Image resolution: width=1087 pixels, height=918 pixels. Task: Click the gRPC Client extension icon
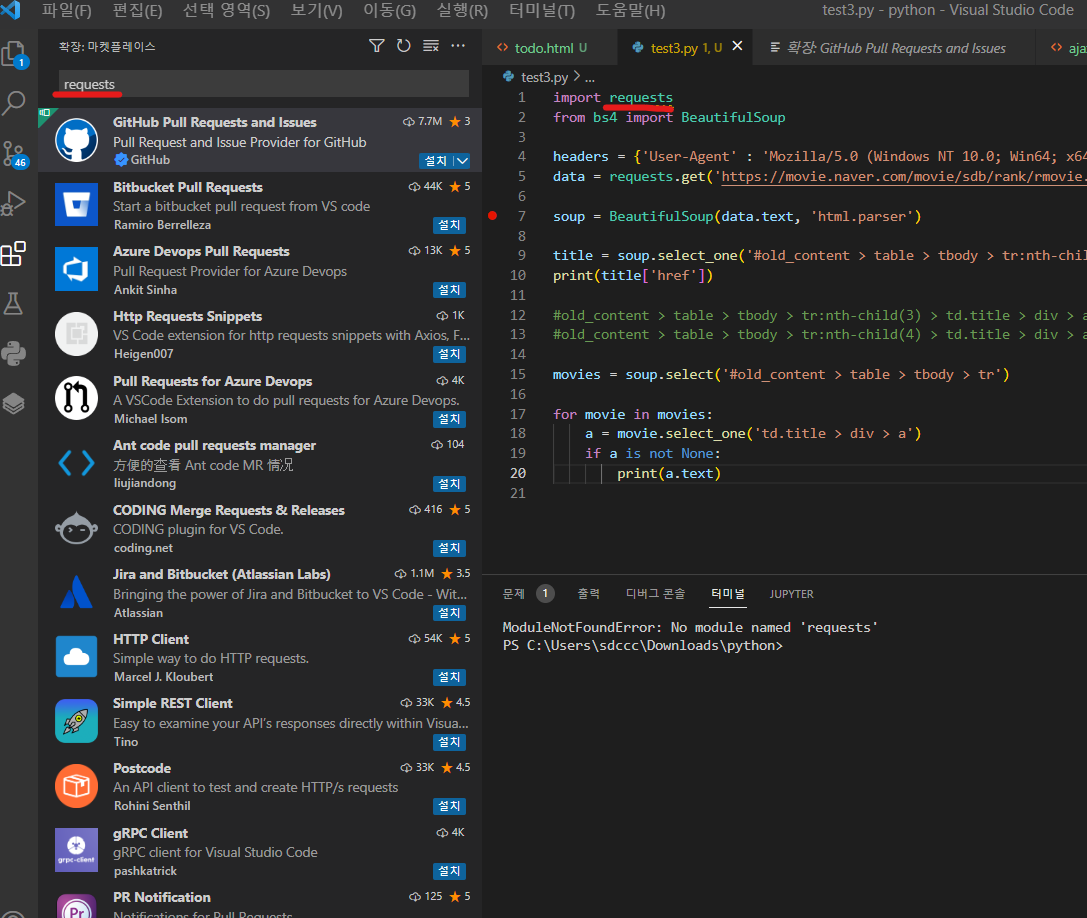pyautogui.click(x=76, y=850)
